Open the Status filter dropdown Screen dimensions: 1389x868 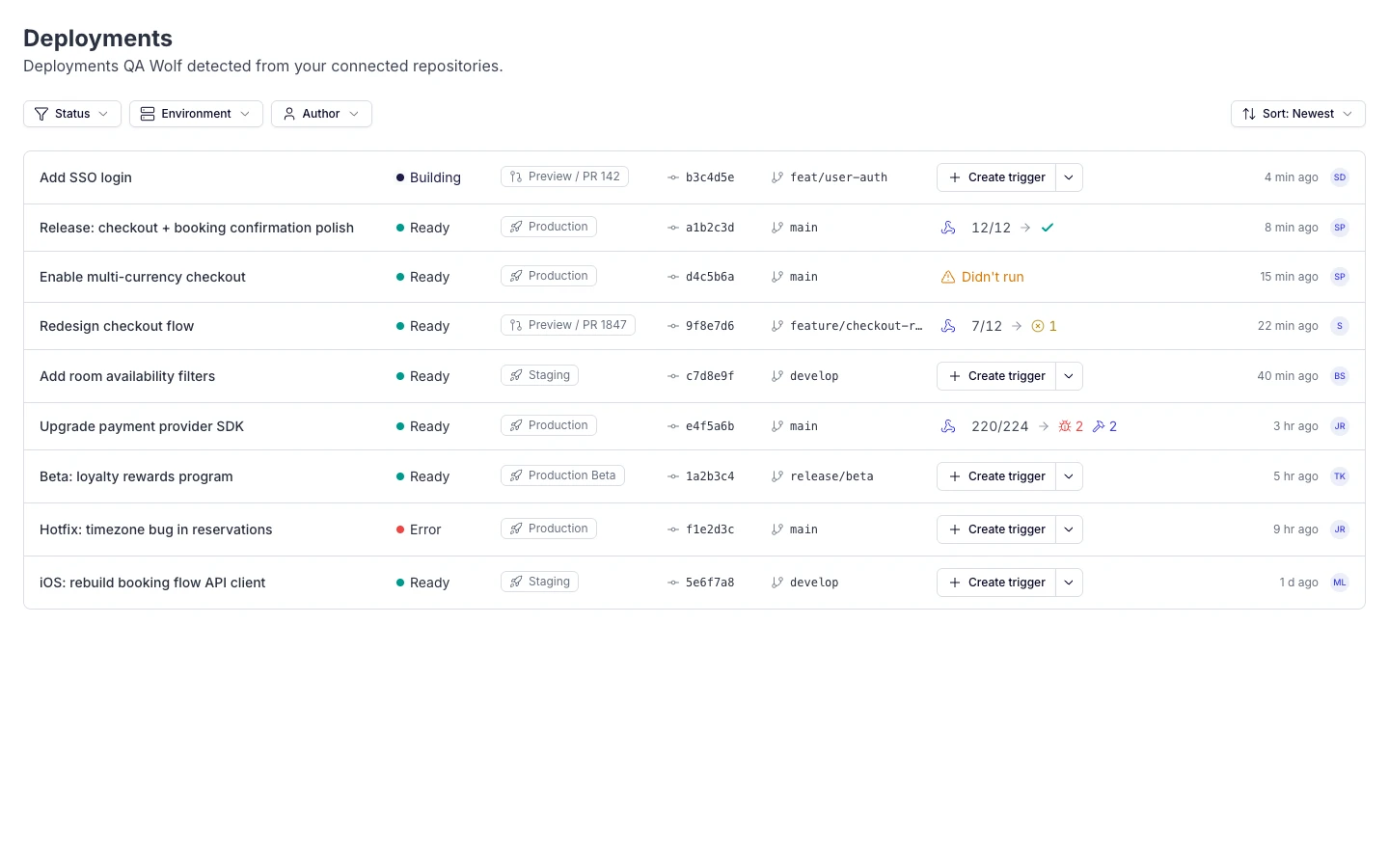point(72,114)
